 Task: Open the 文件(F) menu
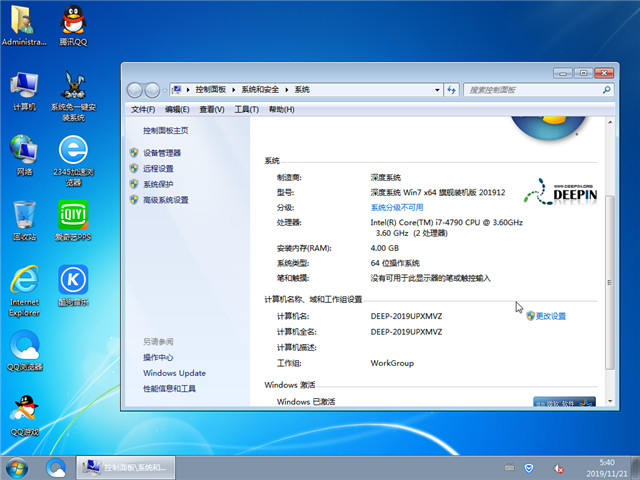pos(143,109)
